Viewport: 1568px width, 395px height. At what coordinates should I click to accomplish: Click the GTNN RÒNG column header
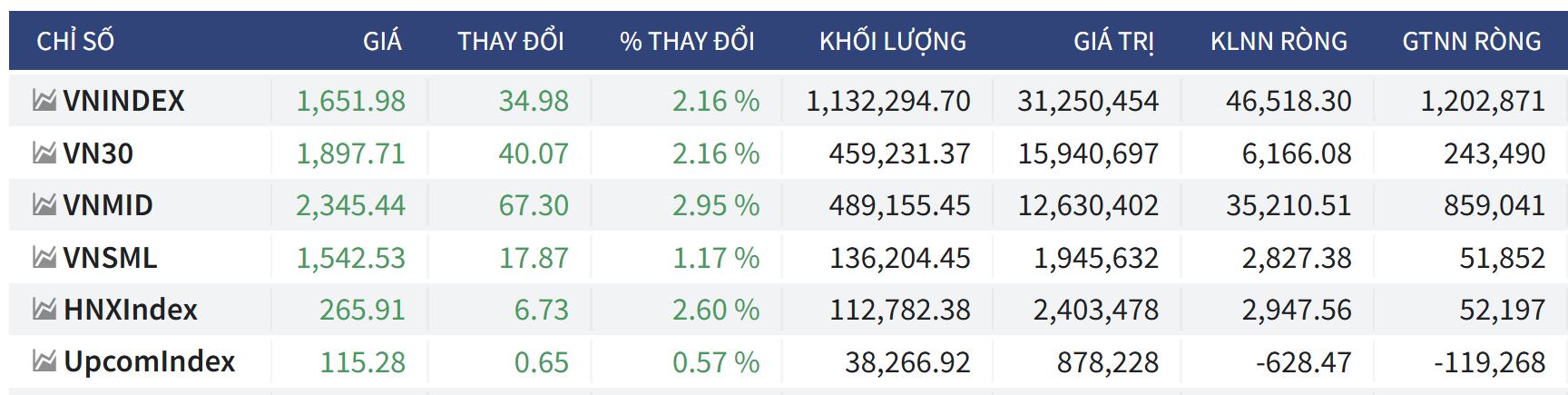point(1471,41)
